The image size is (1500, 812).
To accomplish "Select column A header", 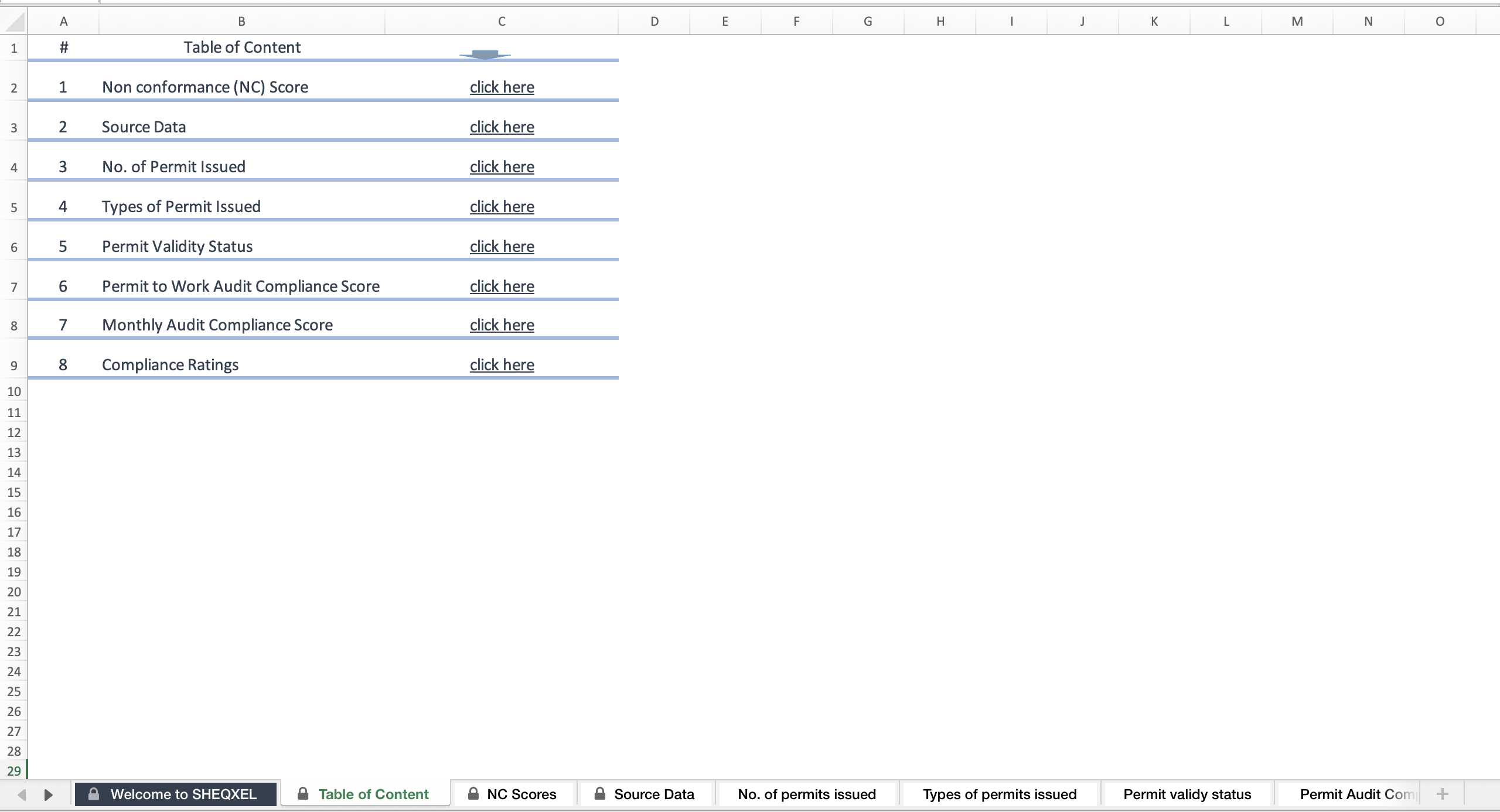I will [63, 22].
